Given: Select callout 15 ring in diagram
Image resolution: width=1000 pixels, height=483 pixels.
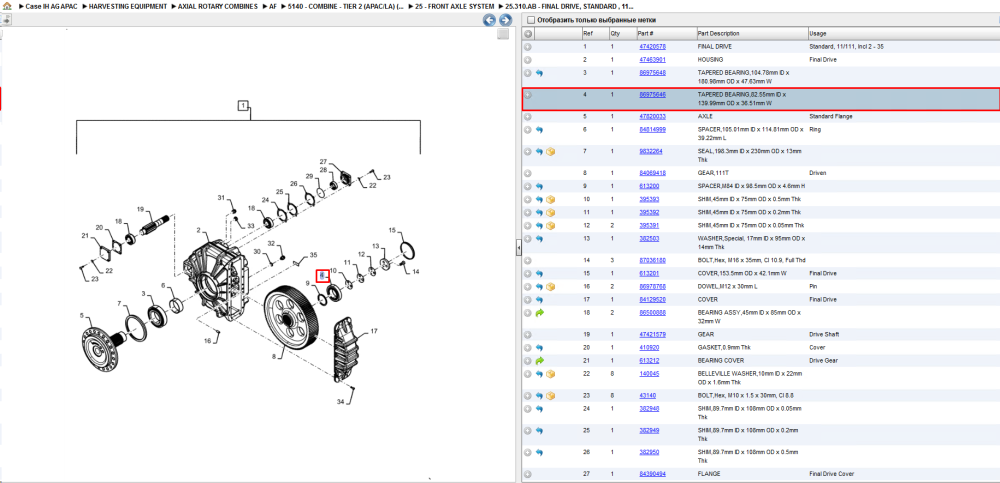Looking at the screenshot, I should pos(392,230).
